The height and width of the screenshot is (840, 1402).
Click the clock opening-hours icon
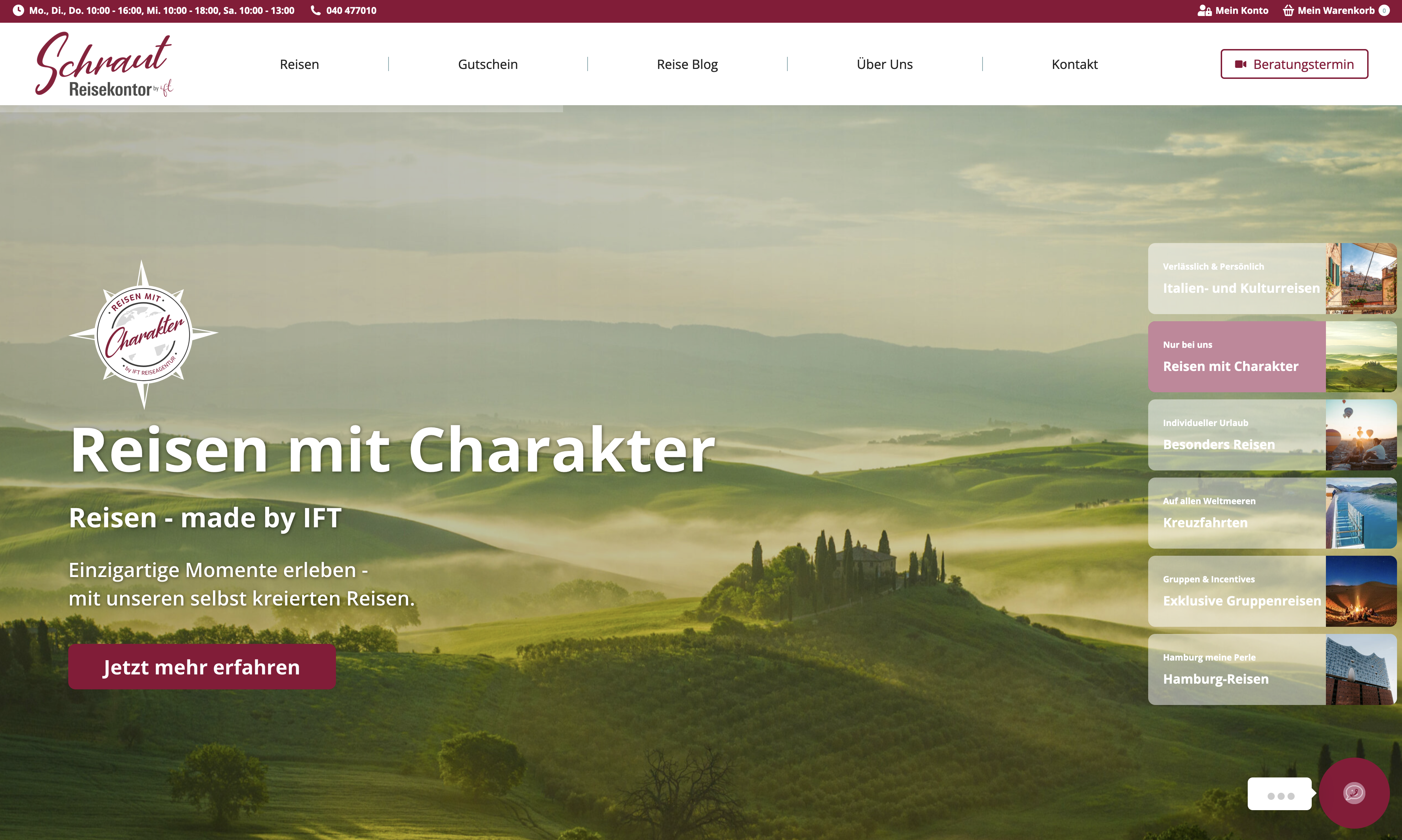tap(18, 11)
